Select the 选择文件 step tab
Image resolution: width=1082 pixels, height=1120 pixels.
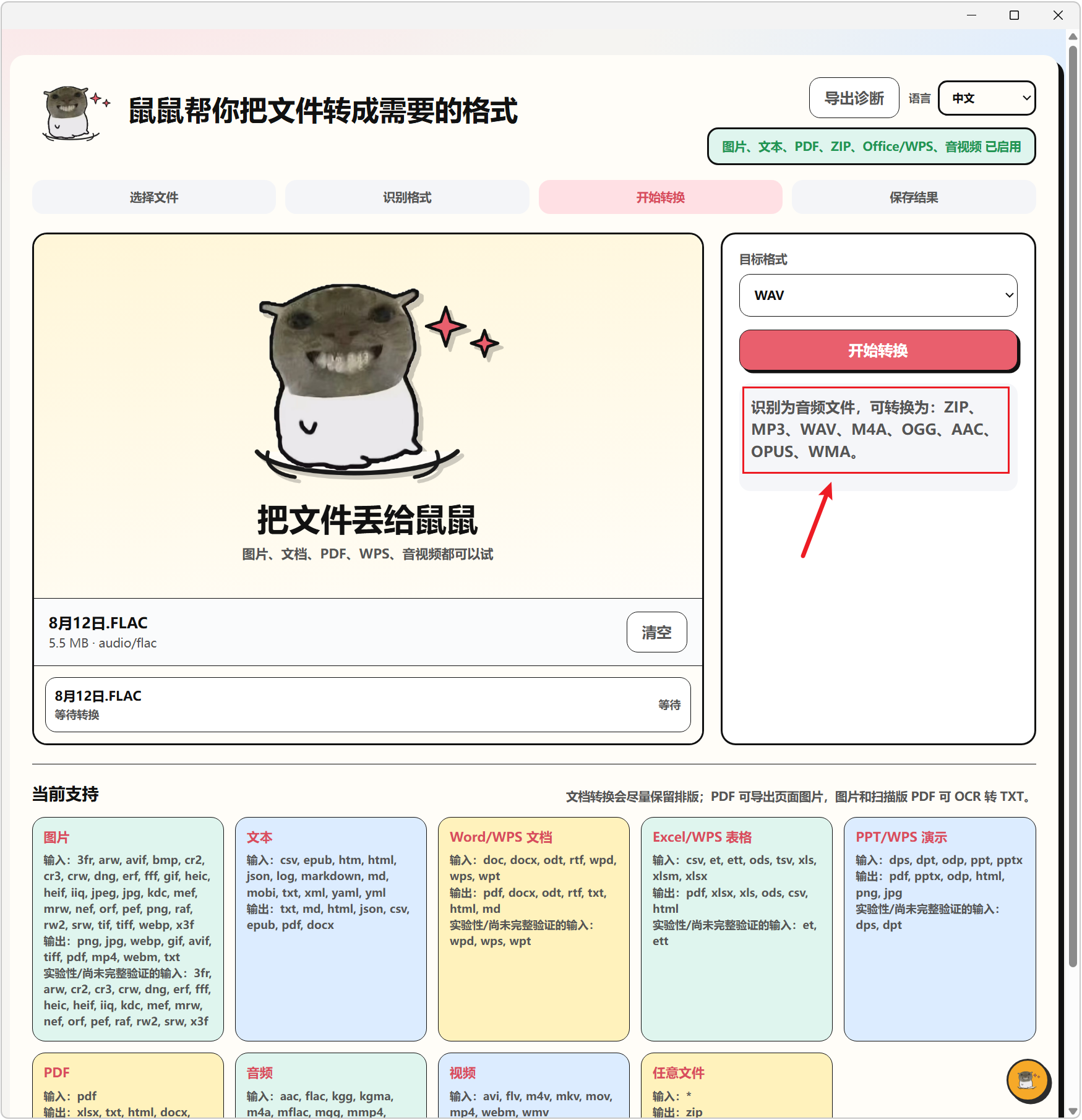point(154,197)
